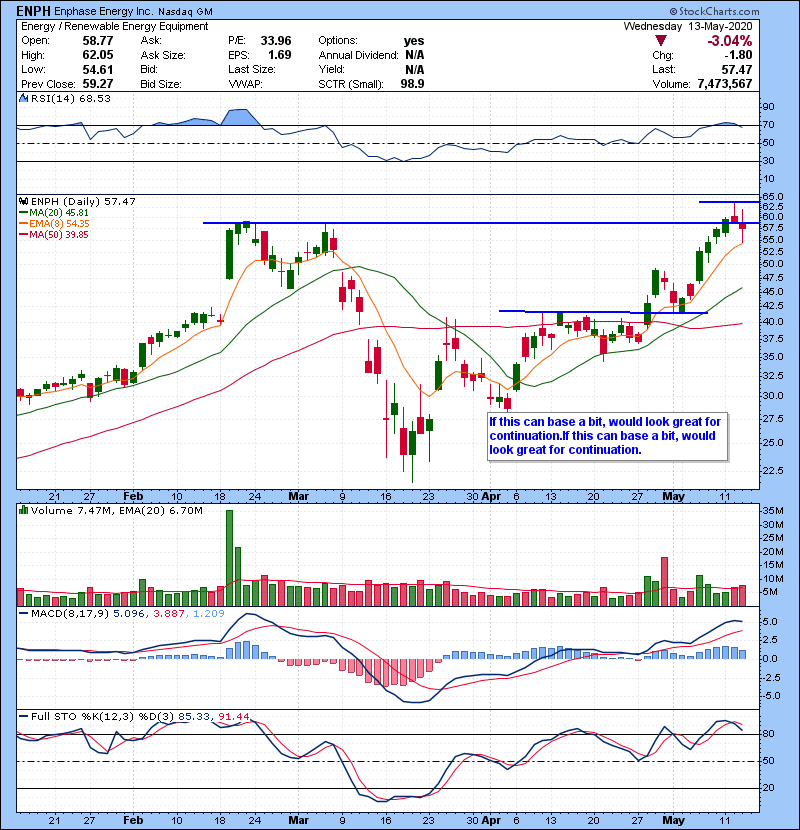Click the '30 Apr' label on the bottom date axis
The width and height of the screenshot is (800, 830).
click(x=483, y=820)
